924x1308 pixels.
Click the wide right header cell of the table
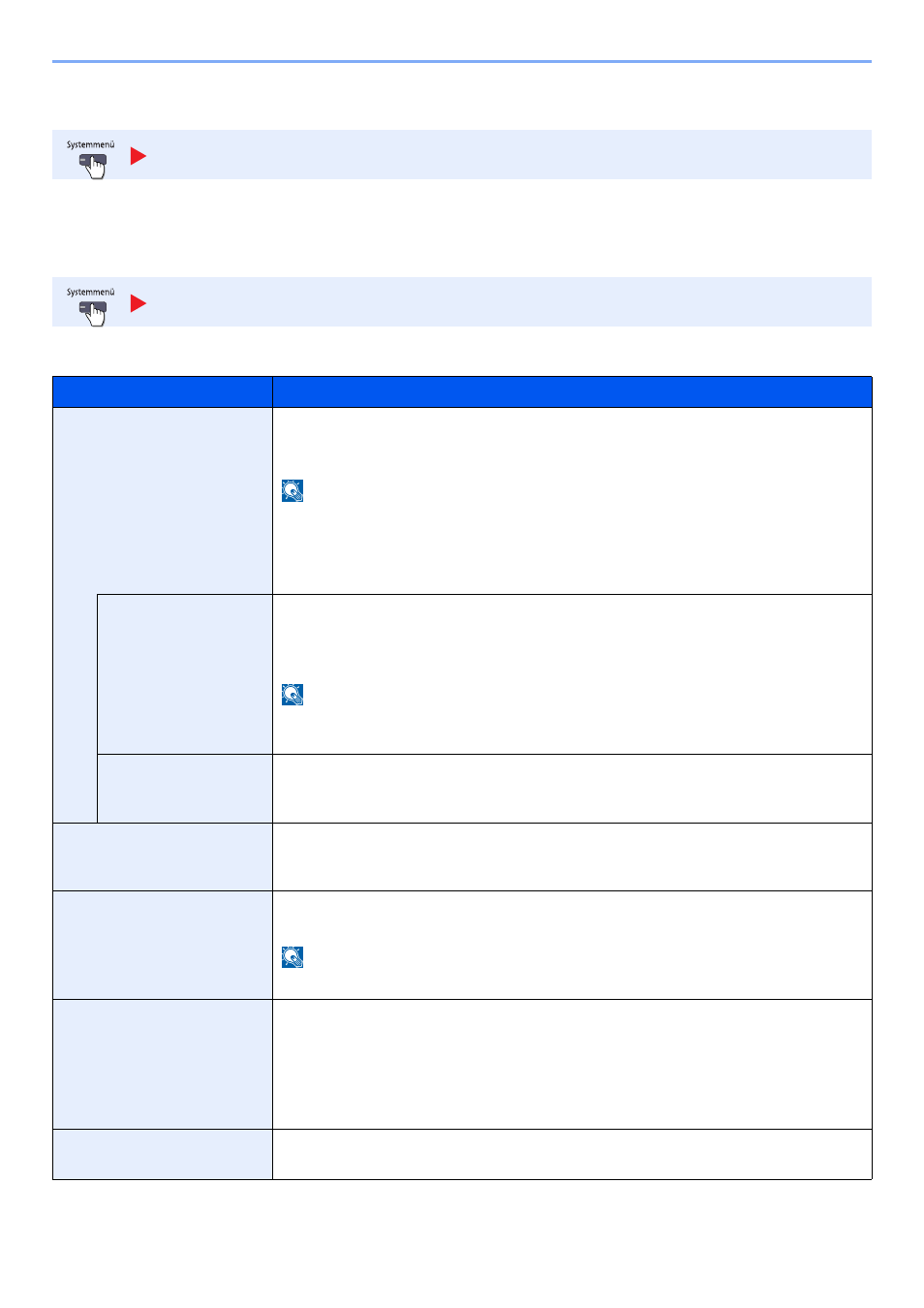571,392
